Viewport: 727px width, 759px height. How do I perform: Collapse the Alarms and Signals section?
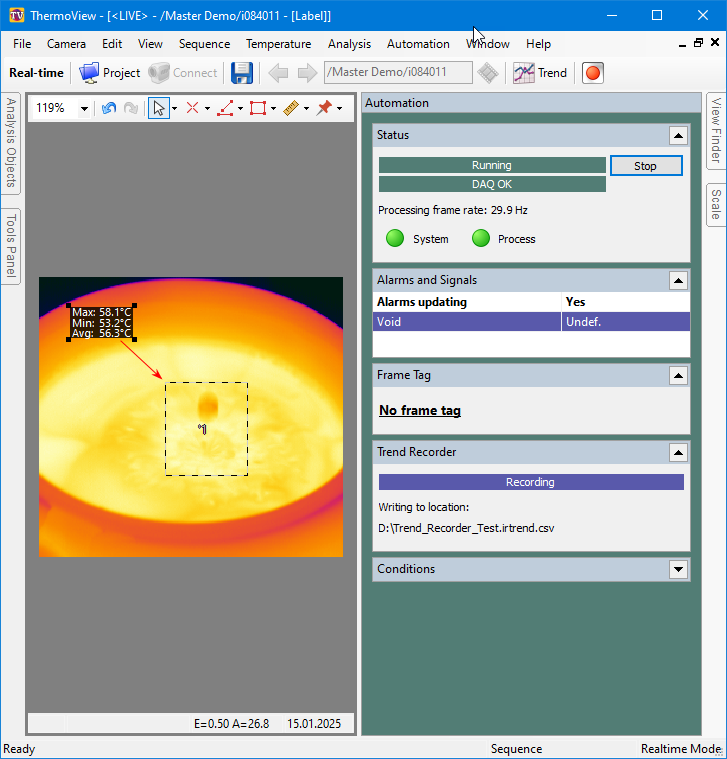678,280
